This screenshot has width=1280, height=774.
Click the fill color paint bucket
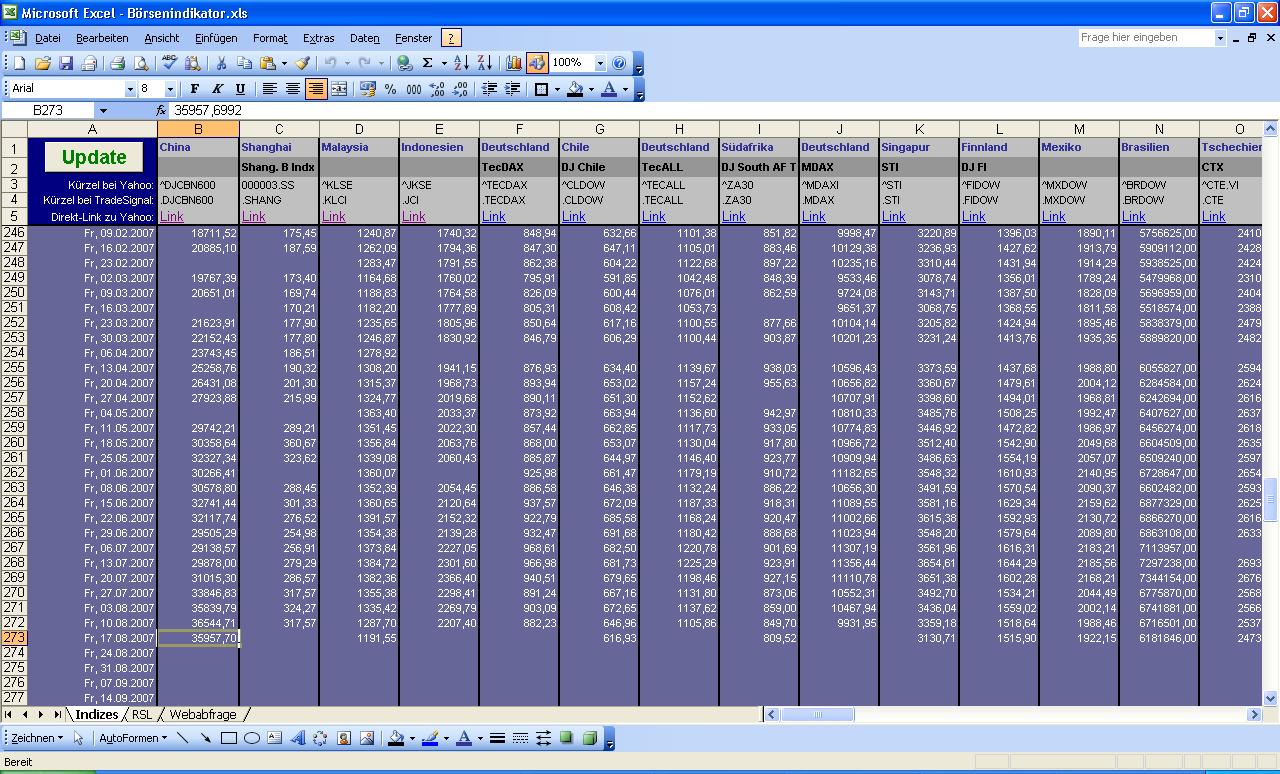(x=574, y=89)
